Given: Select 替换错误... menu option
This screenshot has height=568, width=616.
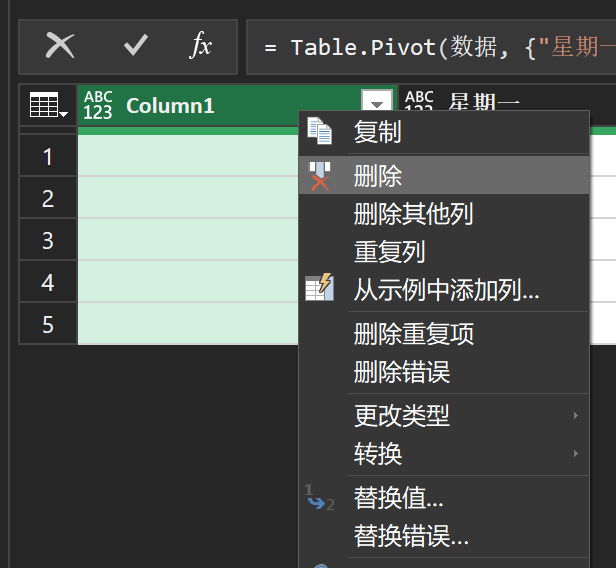Looking at the screenshot, I should click(x=411, y=536).
